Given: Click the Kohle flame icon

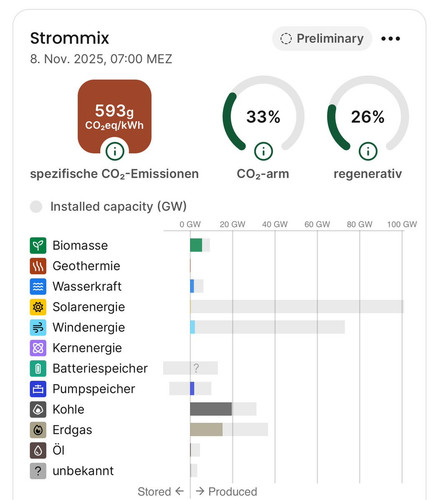Looking at the screenshot, I should (x=38, y=410).
